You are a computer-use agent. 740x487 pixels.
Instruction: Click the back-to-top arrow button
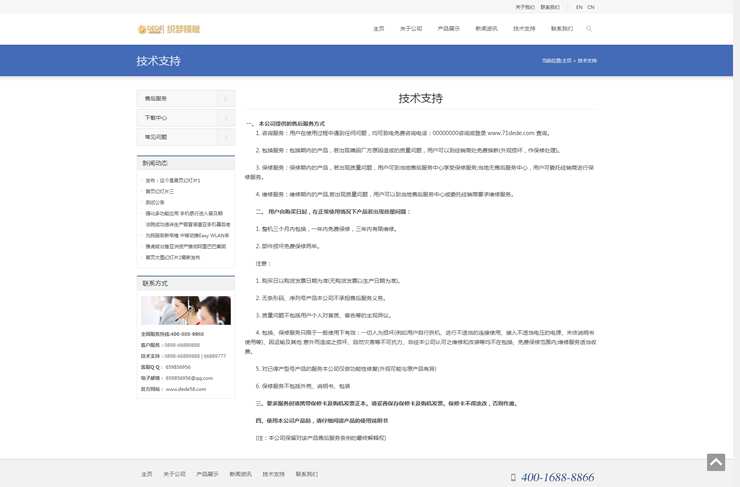(715, 462)
